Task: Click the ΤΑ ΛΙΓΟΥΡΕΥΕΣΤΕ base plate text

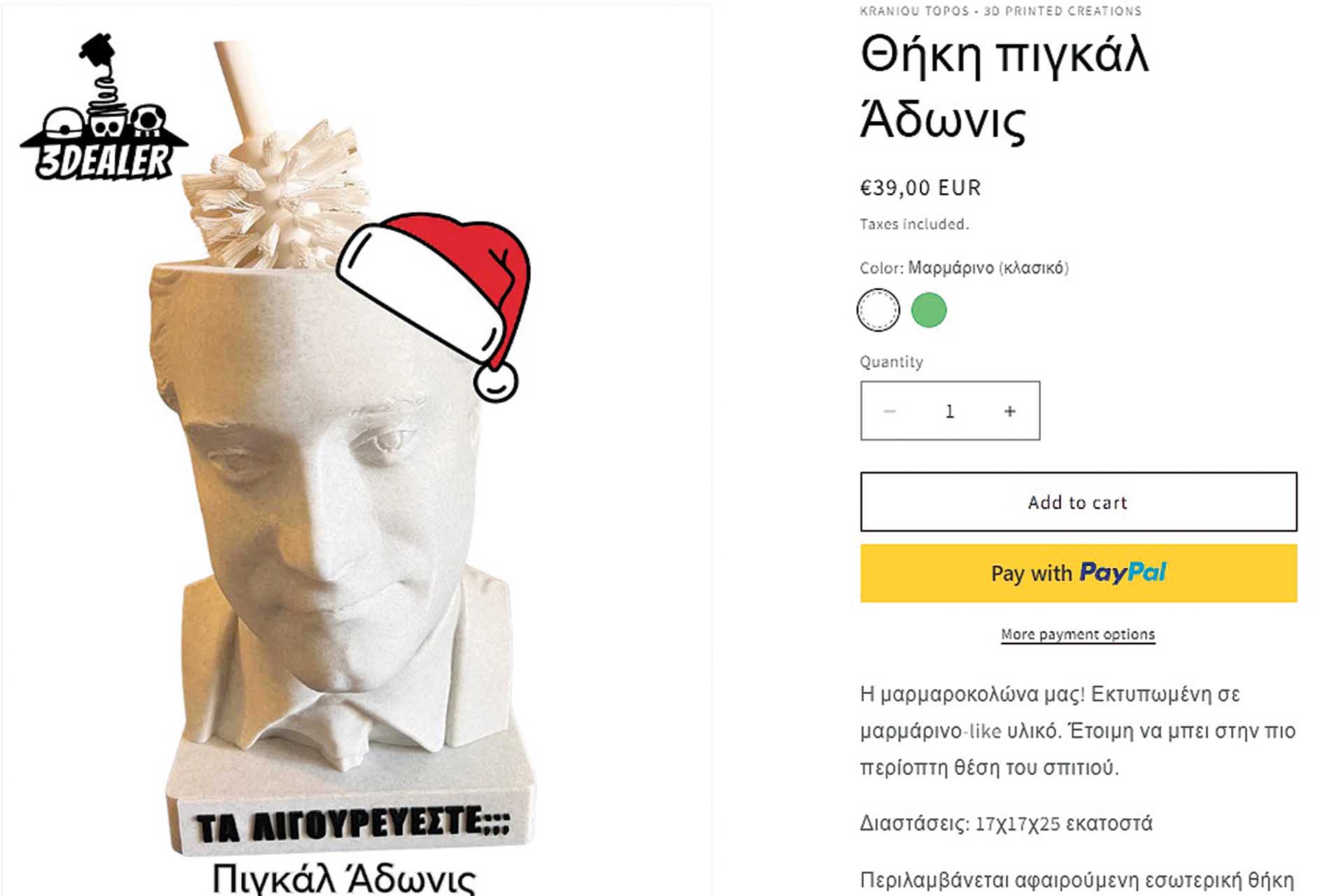Action: 353,824
